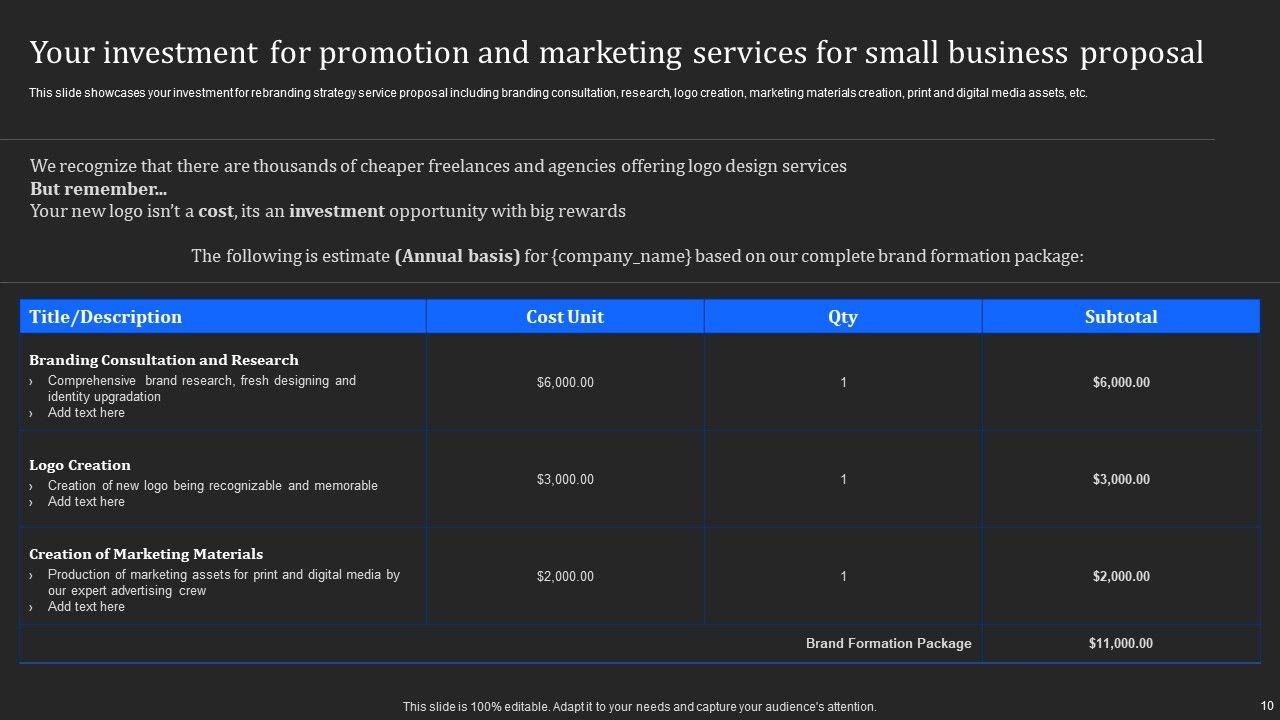Screen dimensions: 1280x720
Task: Click the $3,000.00 cost unit cell
Action: tap(565, 479)
